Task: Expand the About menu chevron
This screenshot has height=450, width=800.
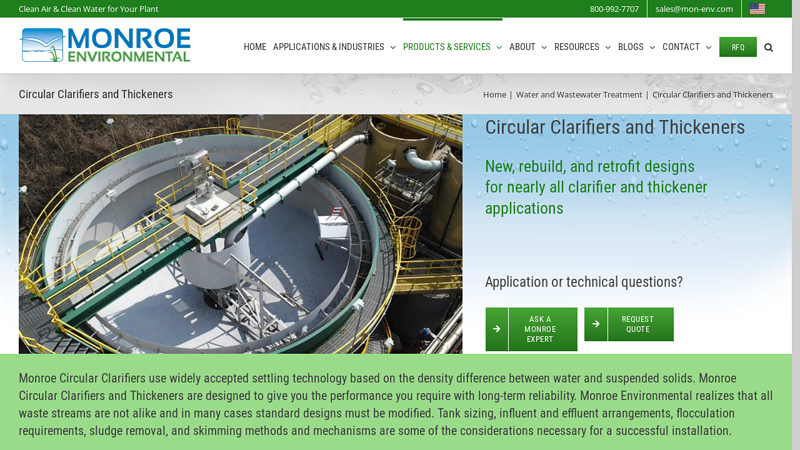Action: point(544,47)
